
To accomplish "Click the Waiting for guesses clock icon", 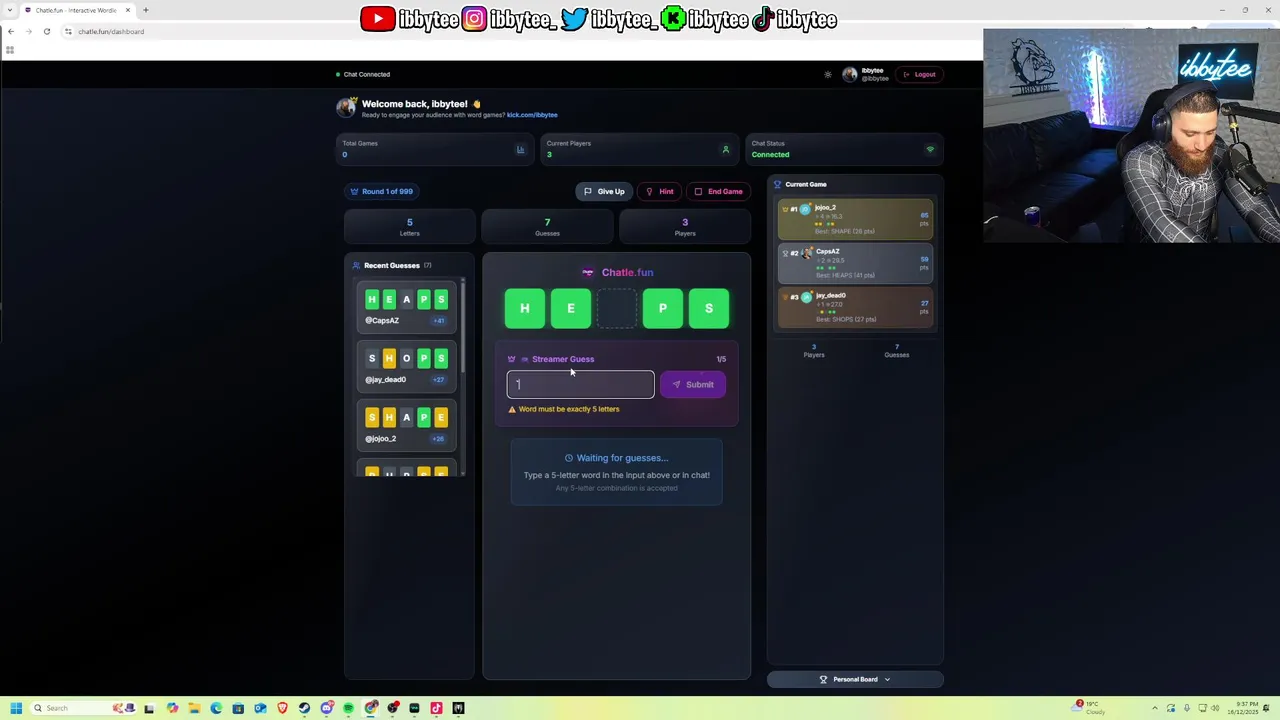I will pos(569,458).
